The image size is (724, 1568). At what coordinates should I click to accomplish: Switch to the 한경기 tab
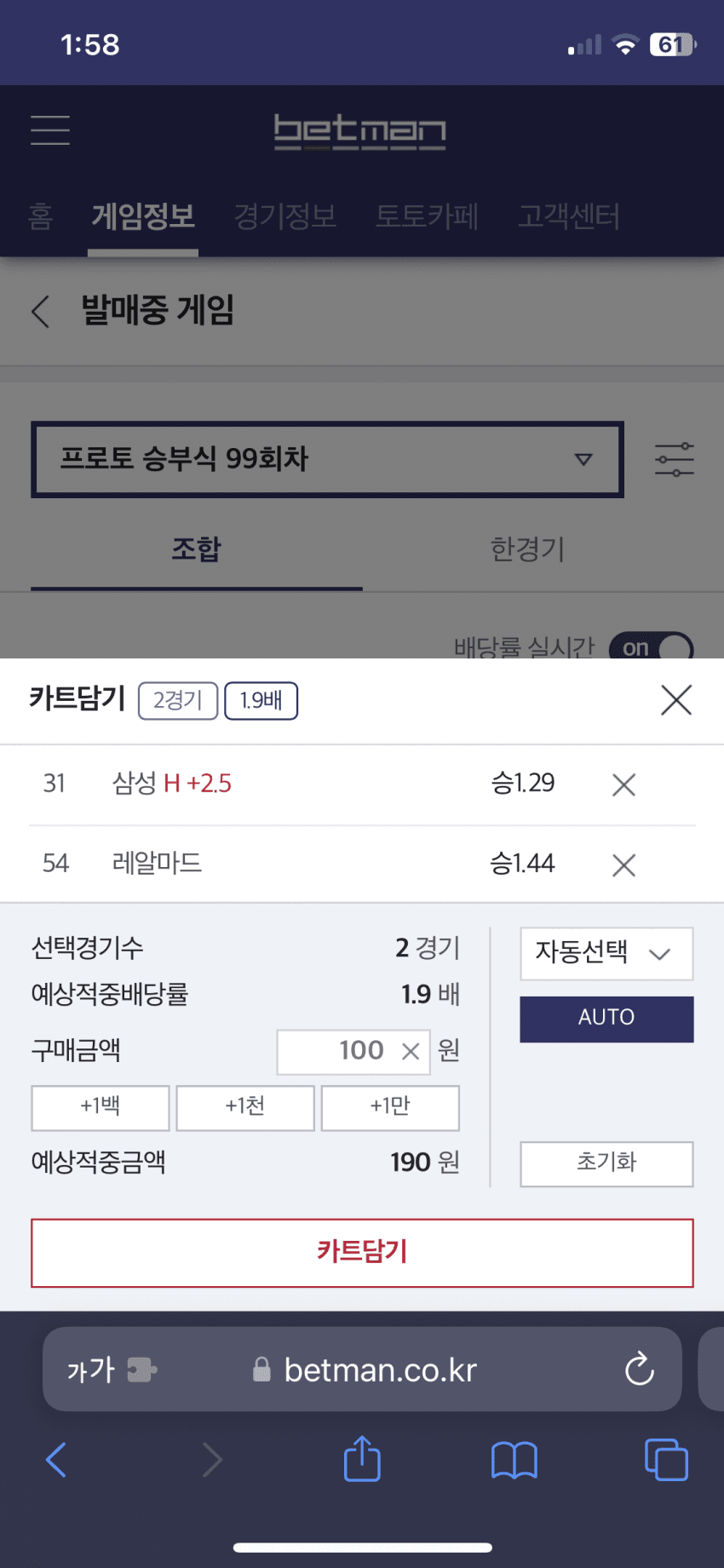527,549
